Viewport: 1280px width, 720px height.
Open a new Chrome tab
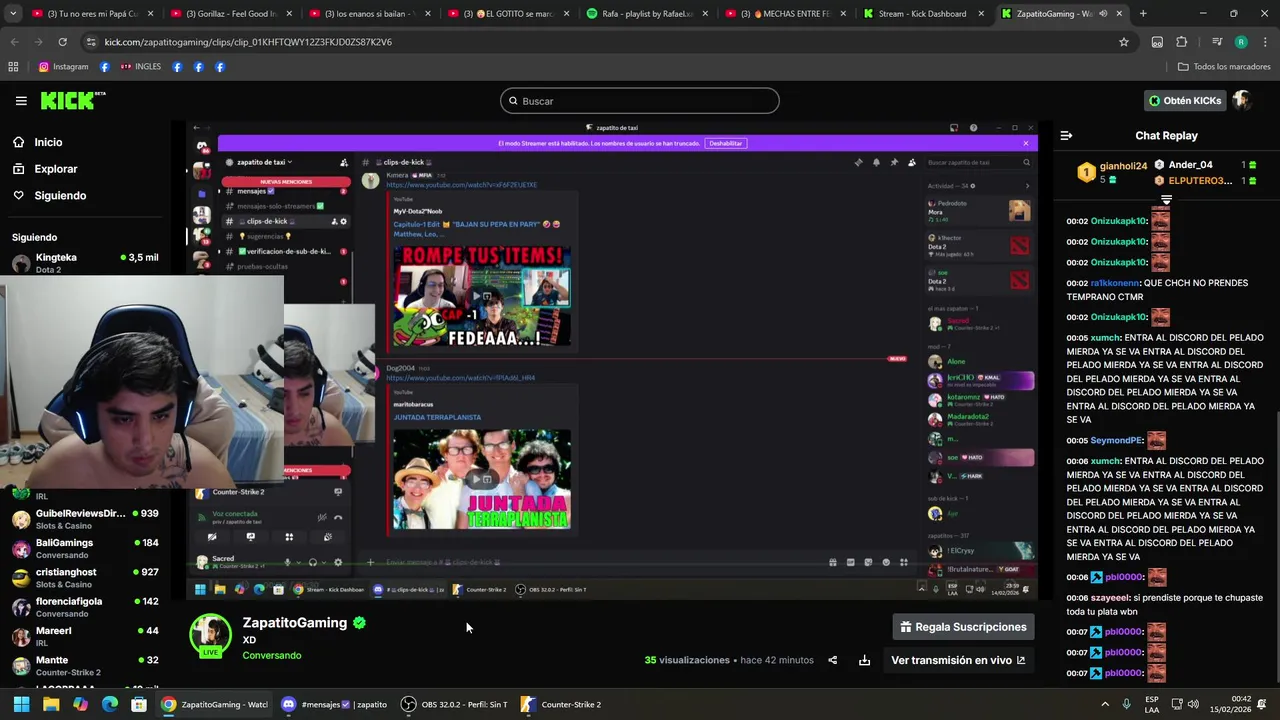coord(1143,14)
